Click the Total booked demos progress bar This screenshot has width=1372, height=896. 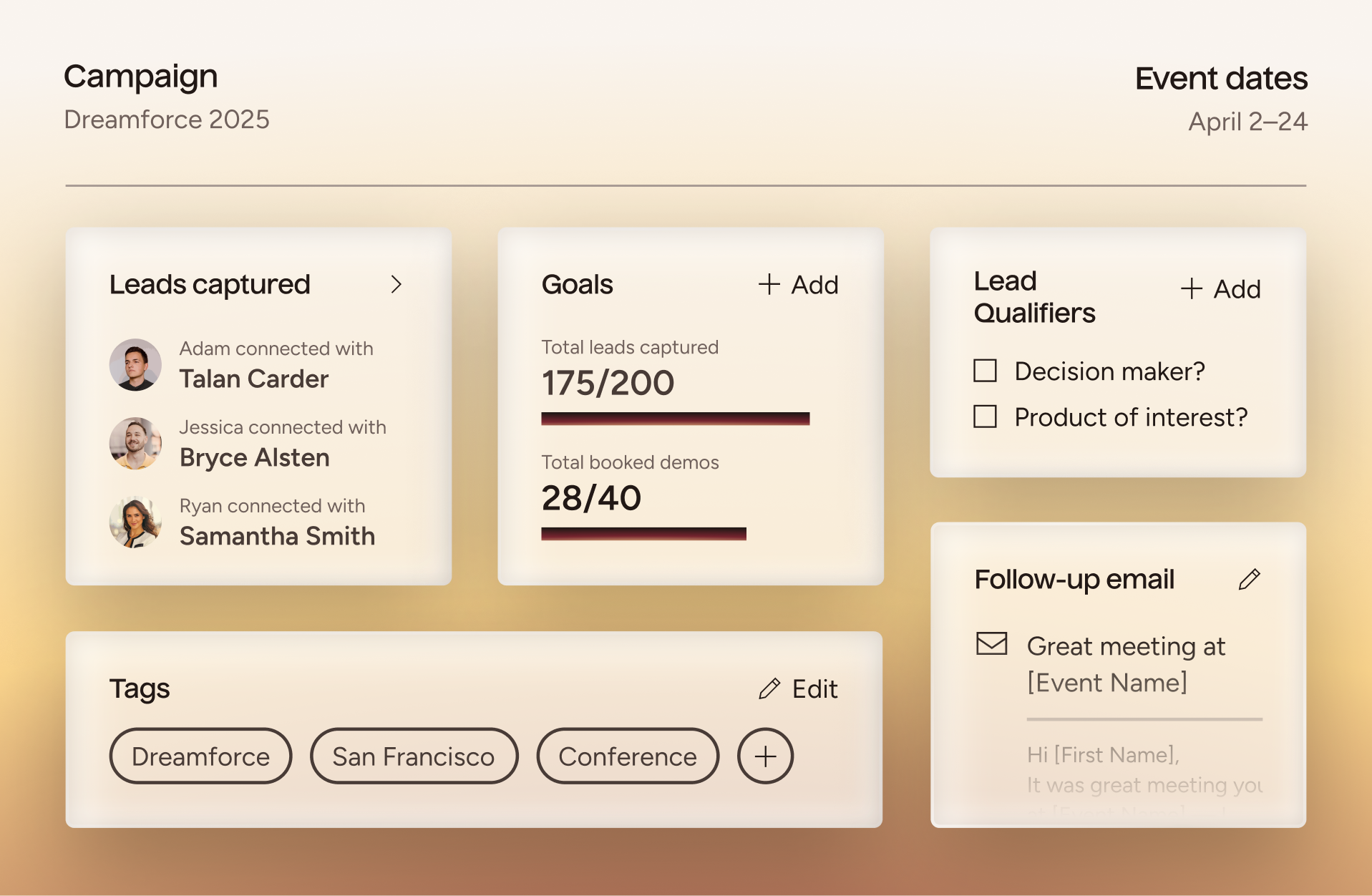tap(643, 534)
